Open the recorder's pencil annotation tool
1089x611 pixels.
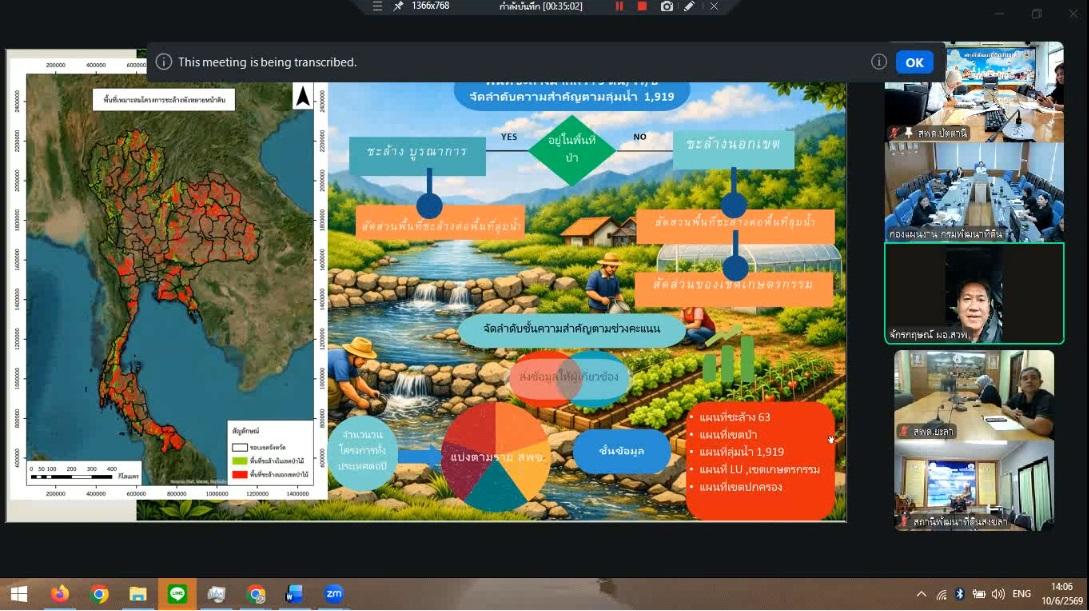click(689, 6)
